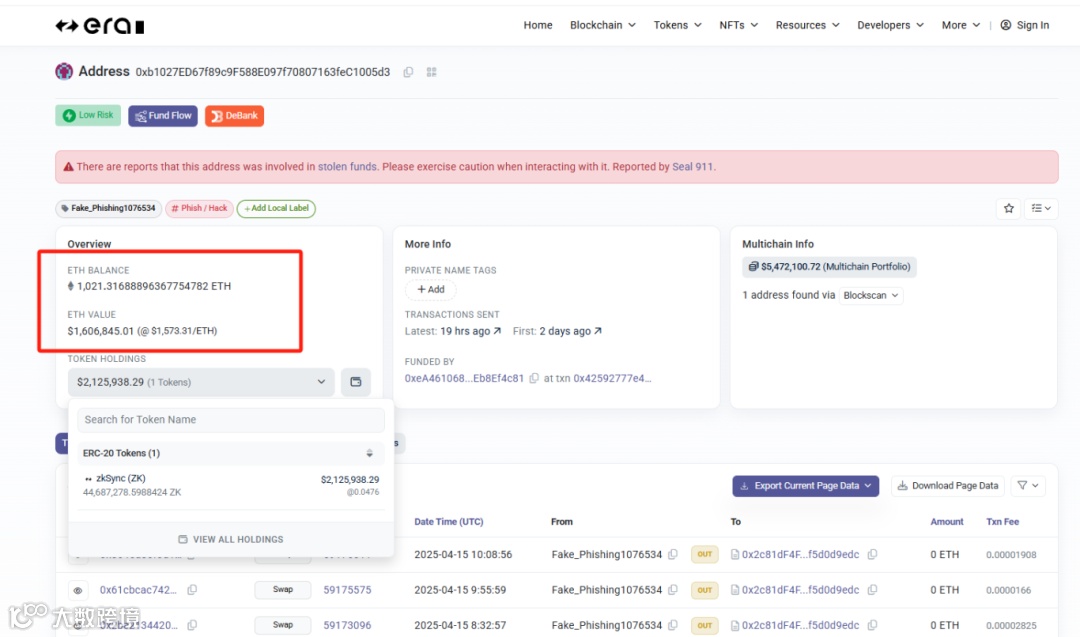Viewport: 1080px width, 637px height.
Task: Open funding txn 0x42592777e4
Action: point(612,378)
